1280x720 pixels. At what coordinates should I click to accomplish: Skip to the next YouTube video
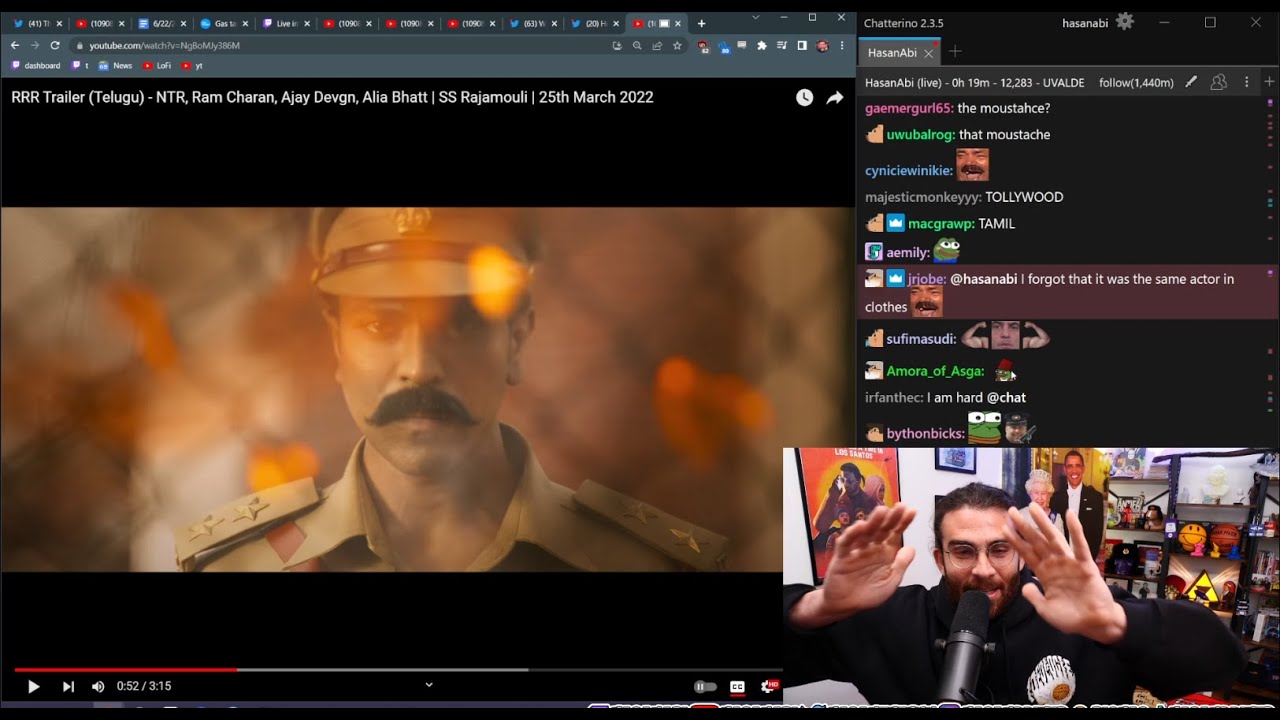[x=68, y=687]
